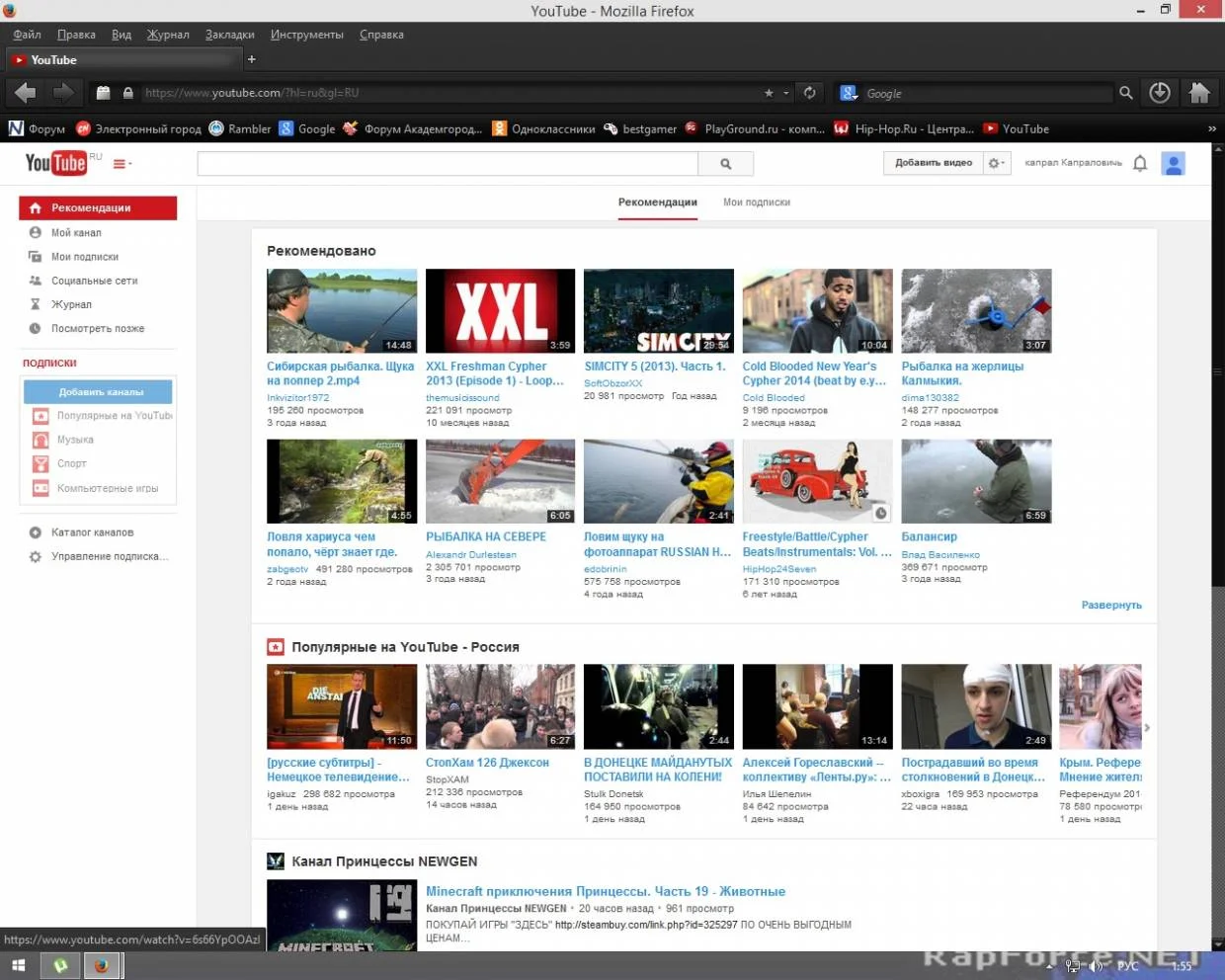Screen dimensions: 1225x980
Task: Open the XXL Freshman Cypher thumbnail
Action: click(500, 311)
